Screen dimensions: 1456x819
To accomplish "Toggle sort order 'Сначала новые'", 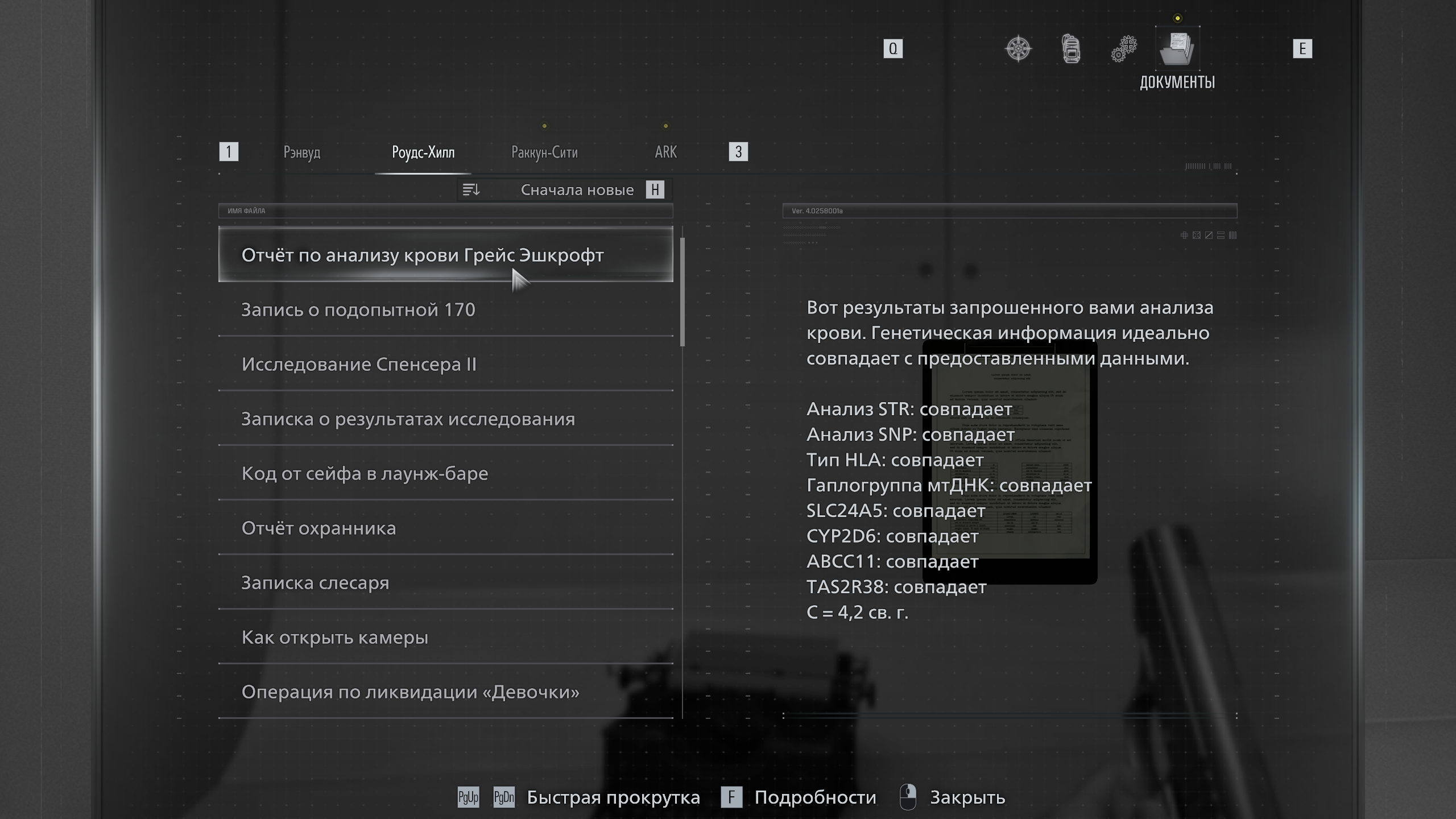I will (x=577, y=190).
